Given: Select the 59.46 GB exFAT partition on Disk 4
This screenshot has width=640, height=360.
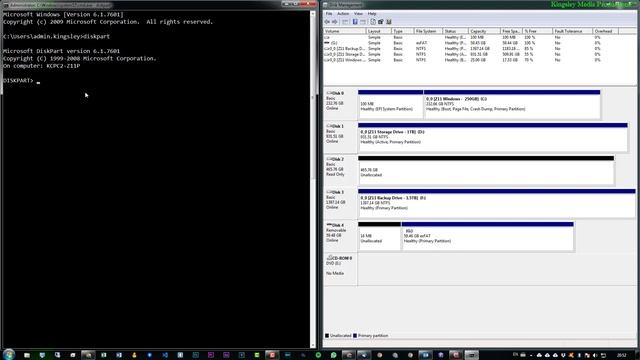Looking at the screenshot, I should [487, 236].
